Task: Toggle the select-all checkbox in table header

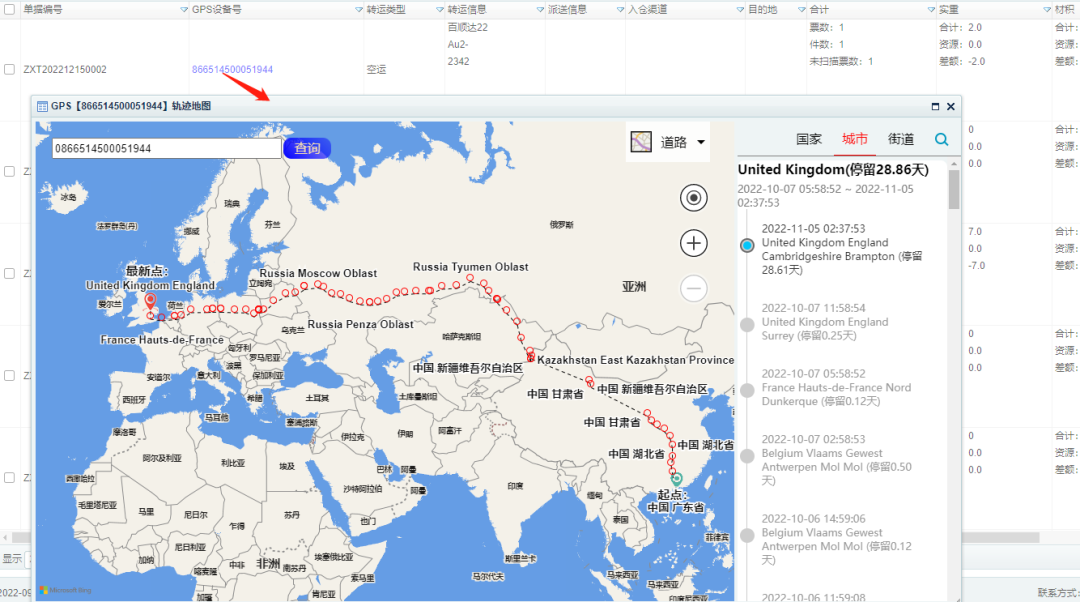Action: tap(9, 9)
